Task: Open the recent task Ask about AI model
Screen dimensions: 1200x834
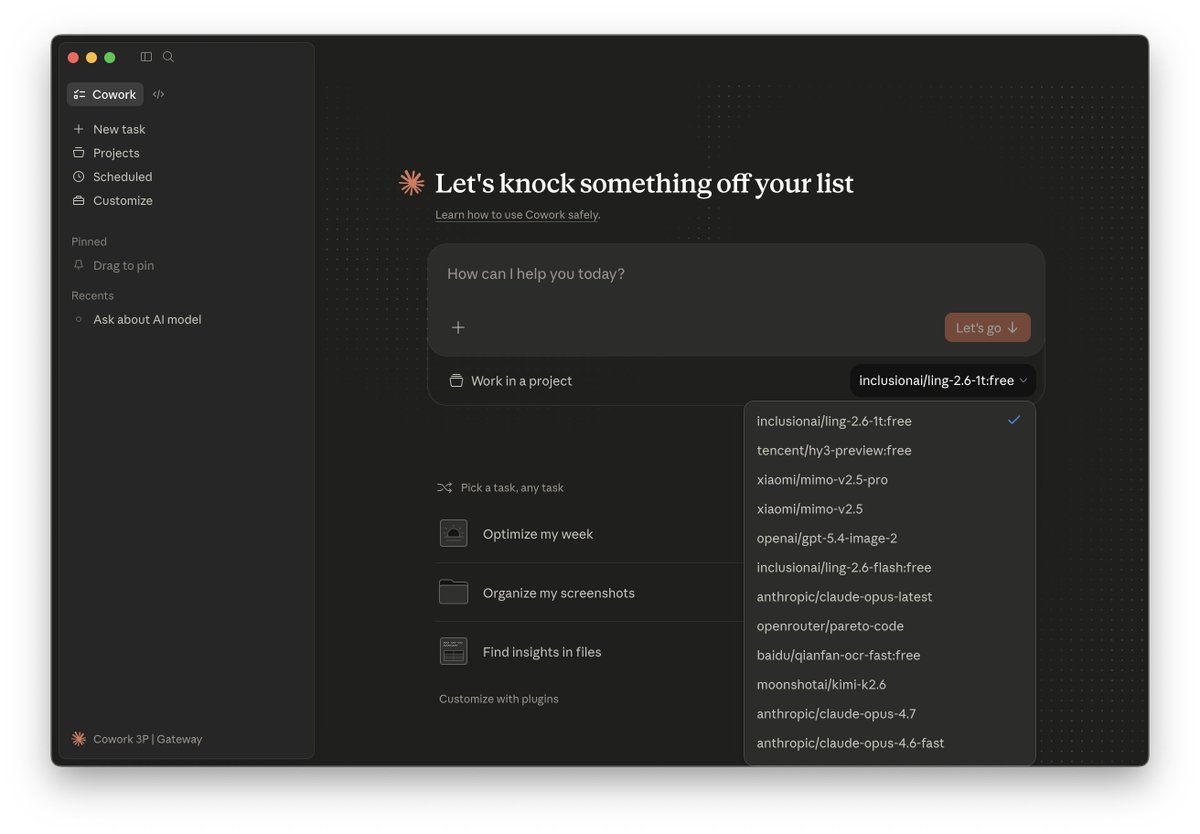Action: (147, 320)
